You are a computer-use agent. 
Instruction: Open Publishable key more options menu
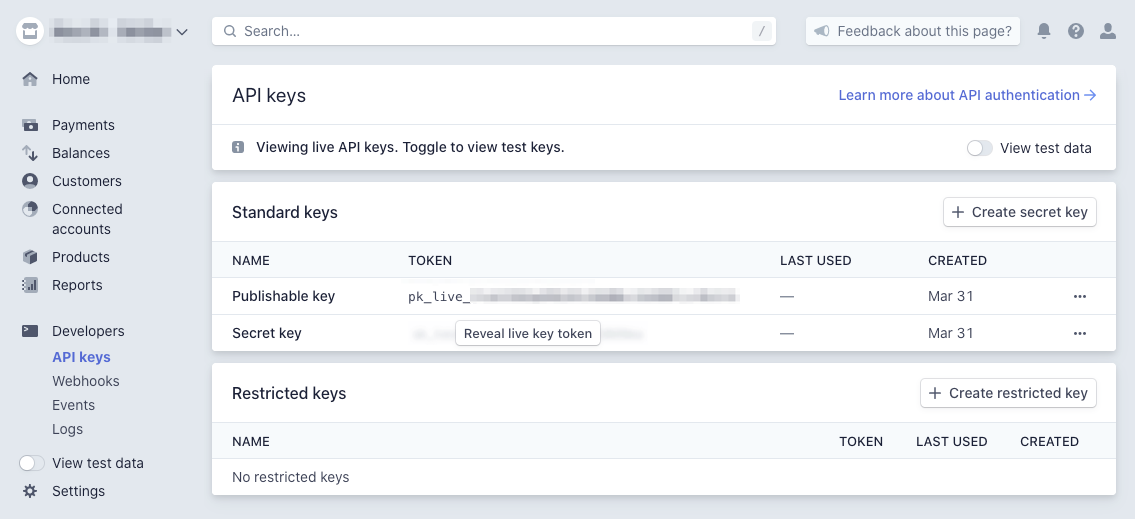pos(1080,296)
